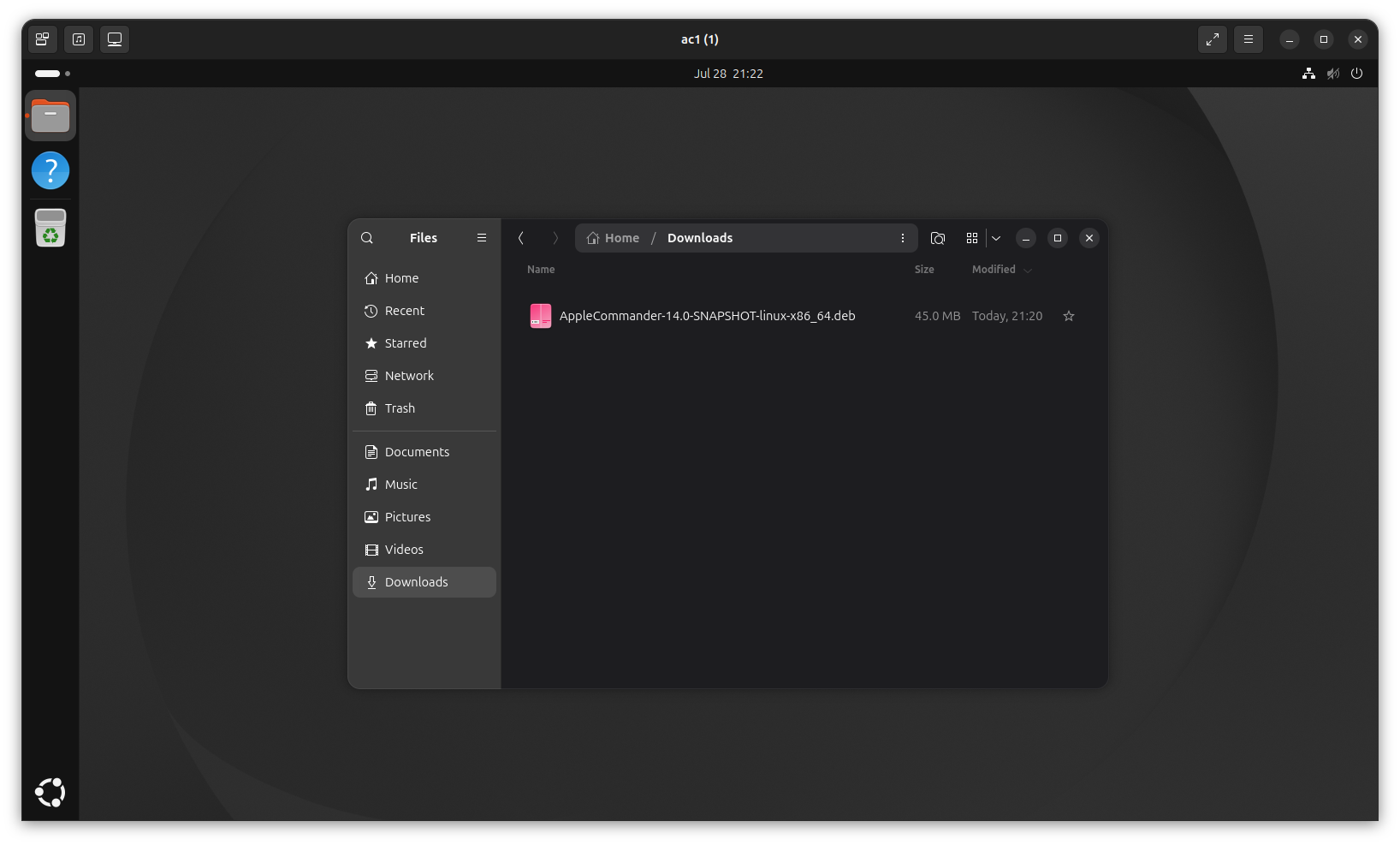1400x845 pixels.
Task: Minimize the Files window
Action: pos(1026,238)
